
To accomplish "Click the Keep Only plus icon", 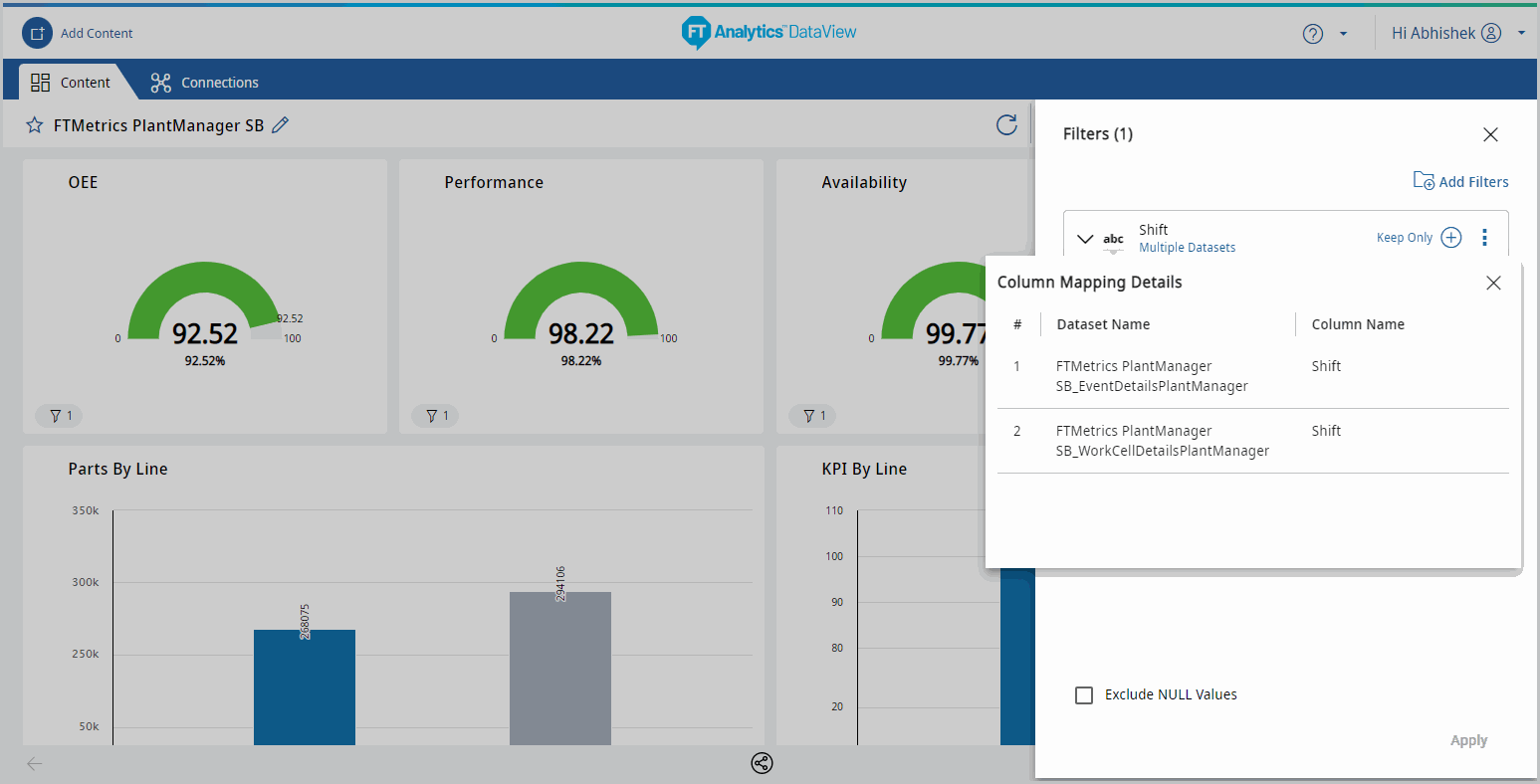I will 1451,238.
